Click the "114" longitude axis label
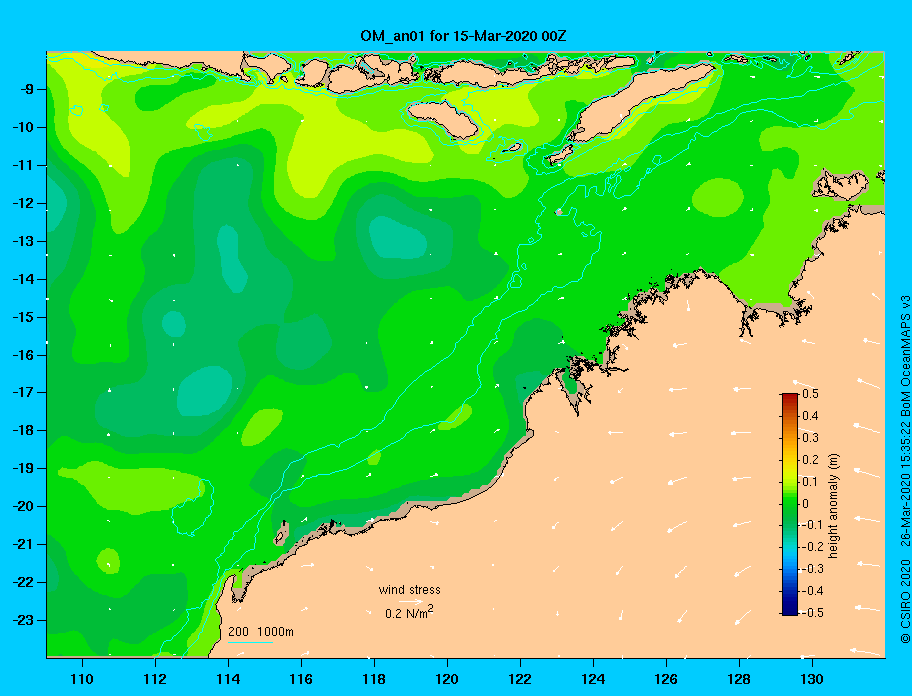Viewport: 912px width, 696px height. (228, 679)
